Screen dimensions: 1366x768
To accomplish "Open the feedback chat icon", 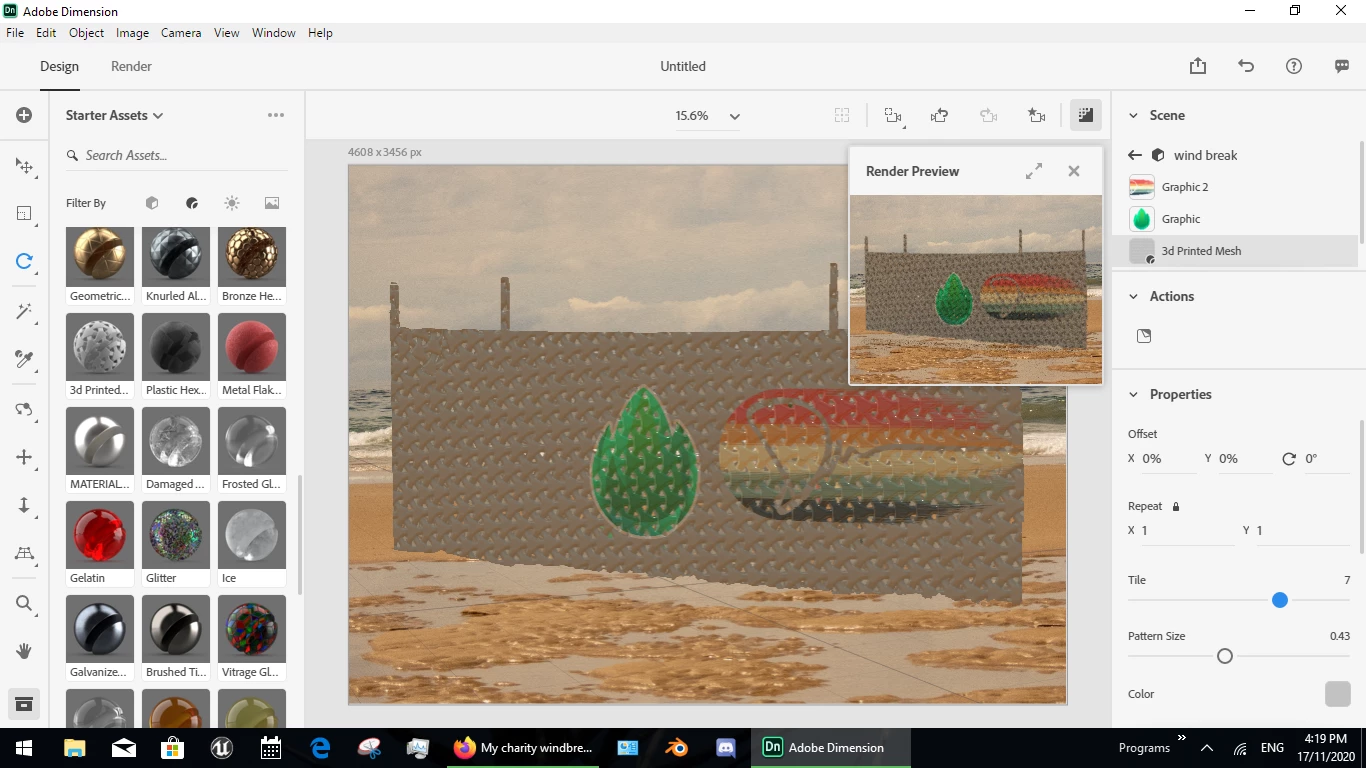I will click(1342, 66).
